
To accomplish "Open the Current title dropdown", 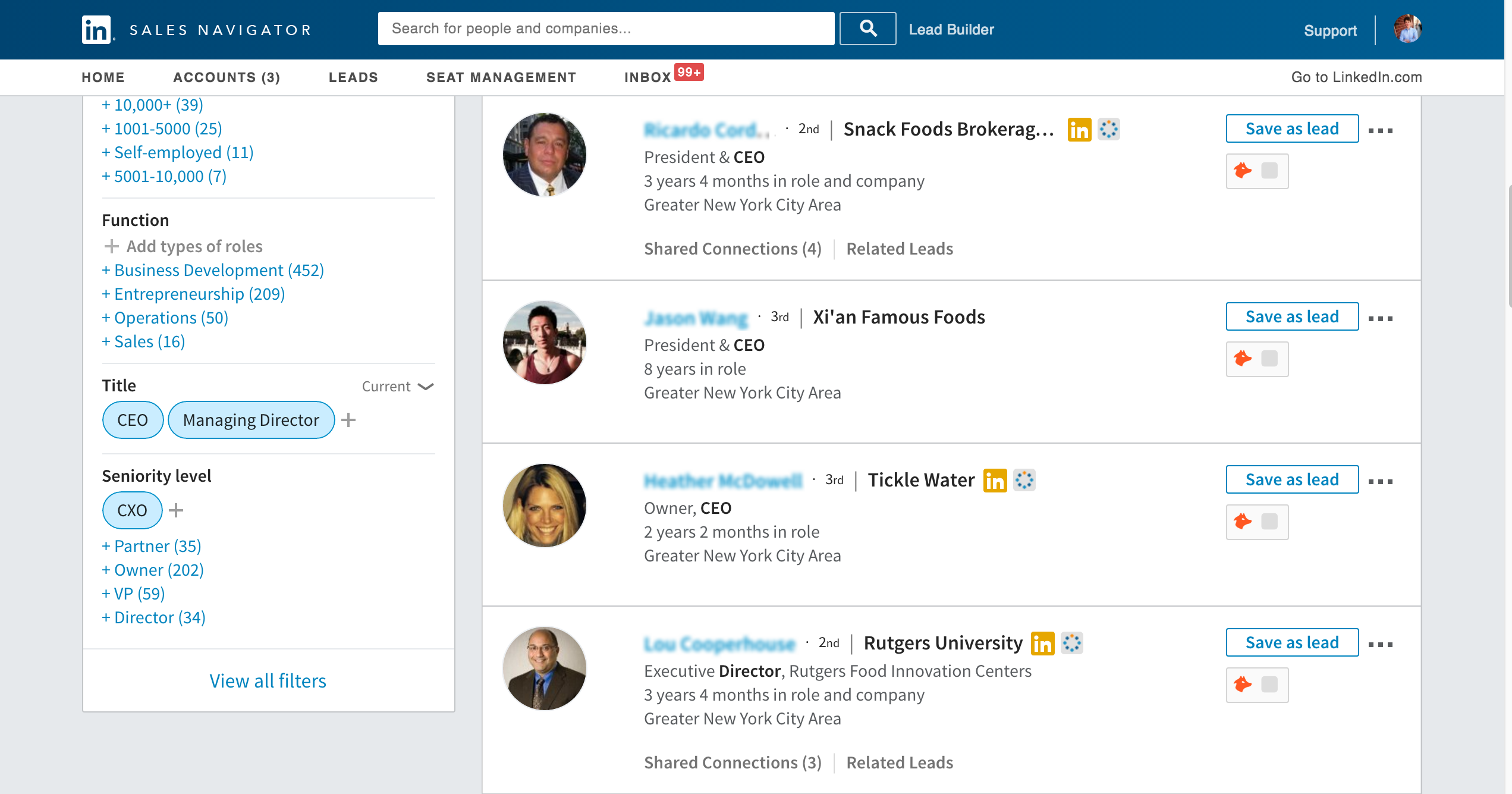I will click(x=398, y=387).
